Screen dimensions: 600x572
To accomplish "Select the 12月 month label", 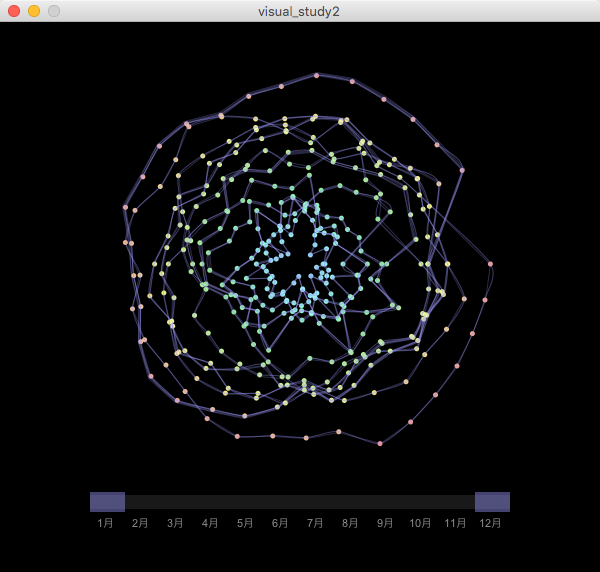I will pos(490,523).
